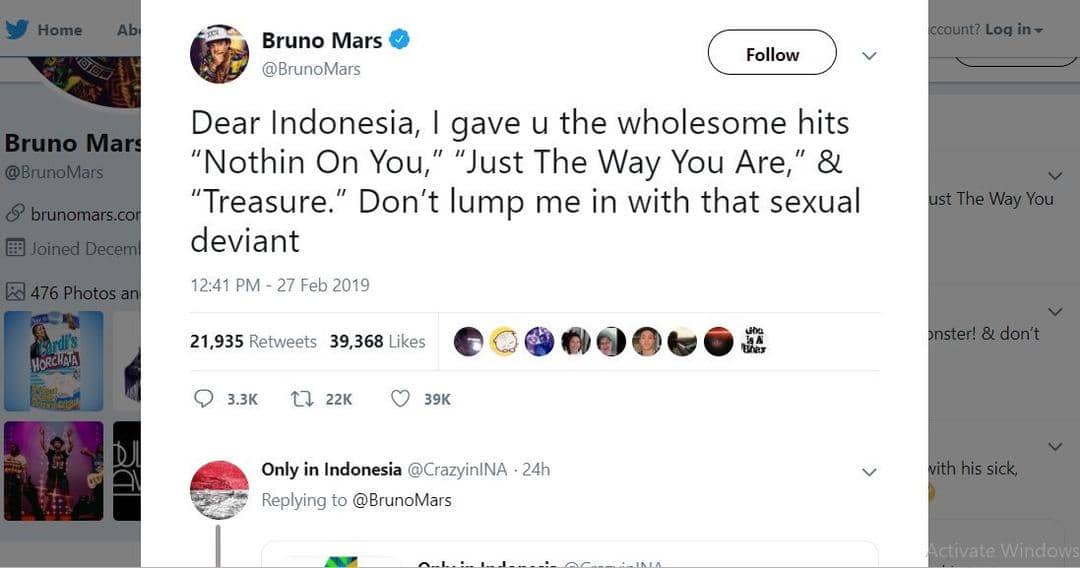This screenshot has height=568, width=1080.
Task: Follow Bruno Mars
Action: tap(772, 53)
